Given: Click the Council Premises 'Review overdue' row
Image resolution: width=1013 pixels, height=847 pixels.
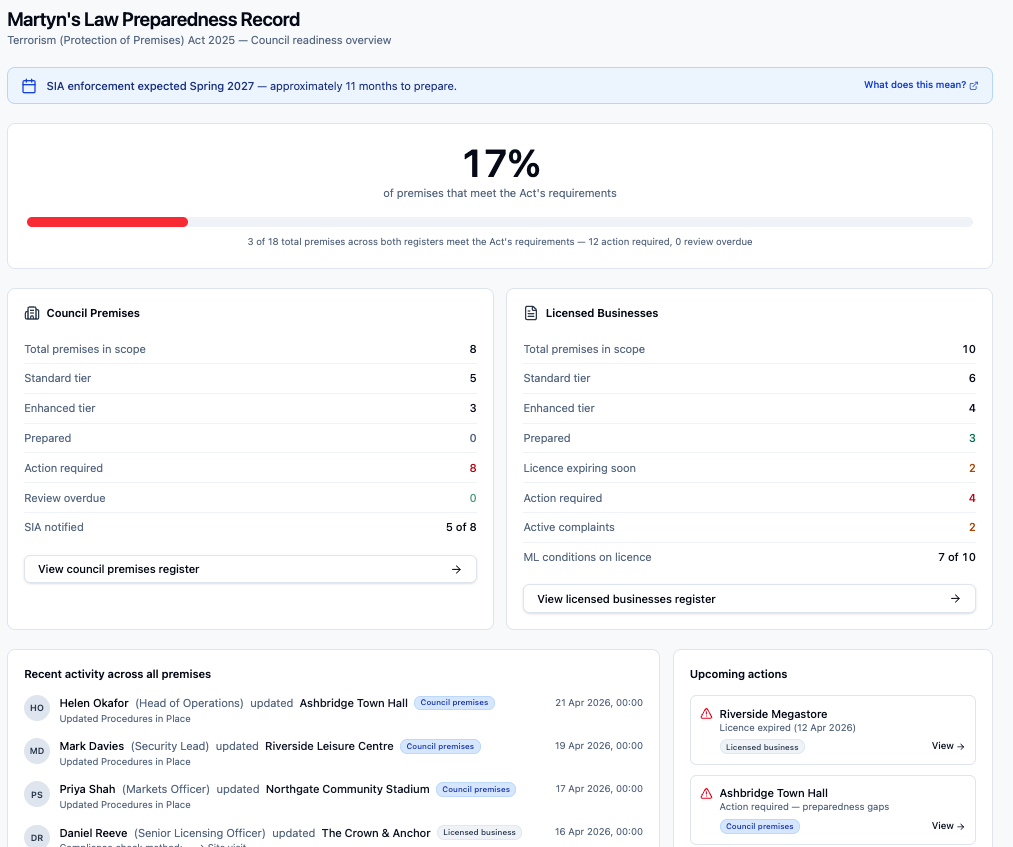Looking at the screenshot, I should point(250,498).
